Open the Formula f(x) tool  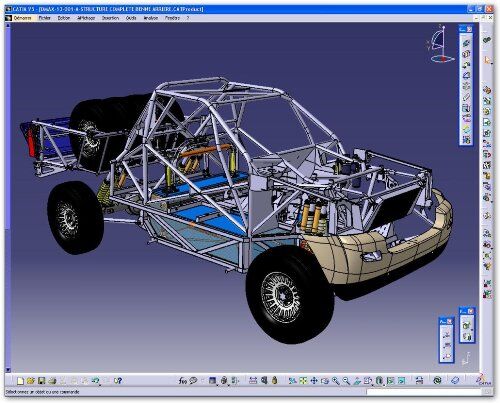(x=183, y=380)
